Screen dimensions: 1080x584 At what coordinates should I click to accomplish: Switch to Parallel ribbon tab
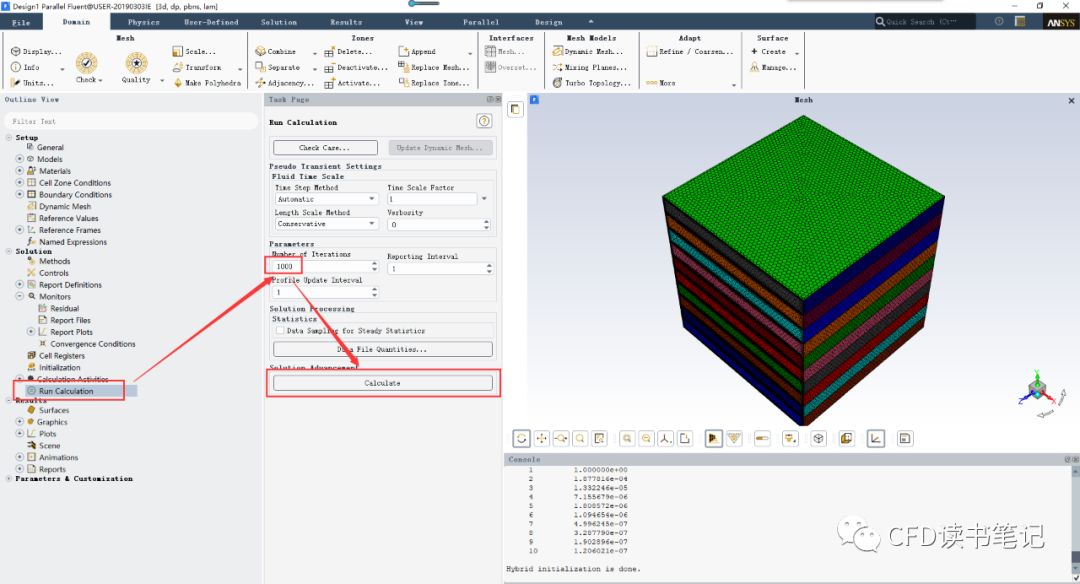[x=481, y=22]
